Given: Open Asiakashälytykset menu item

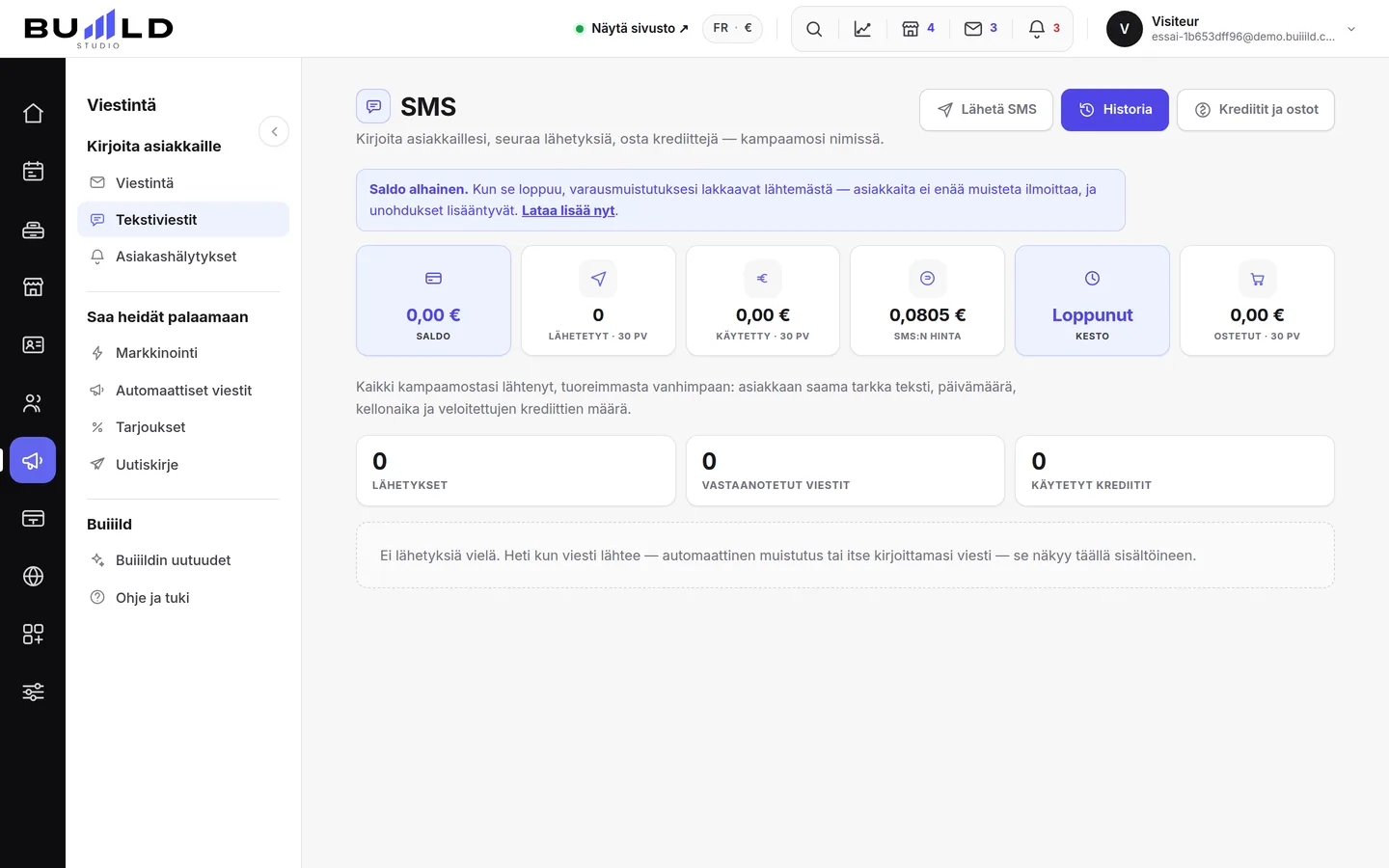Looking at the screenshot, I should [183, 256].
